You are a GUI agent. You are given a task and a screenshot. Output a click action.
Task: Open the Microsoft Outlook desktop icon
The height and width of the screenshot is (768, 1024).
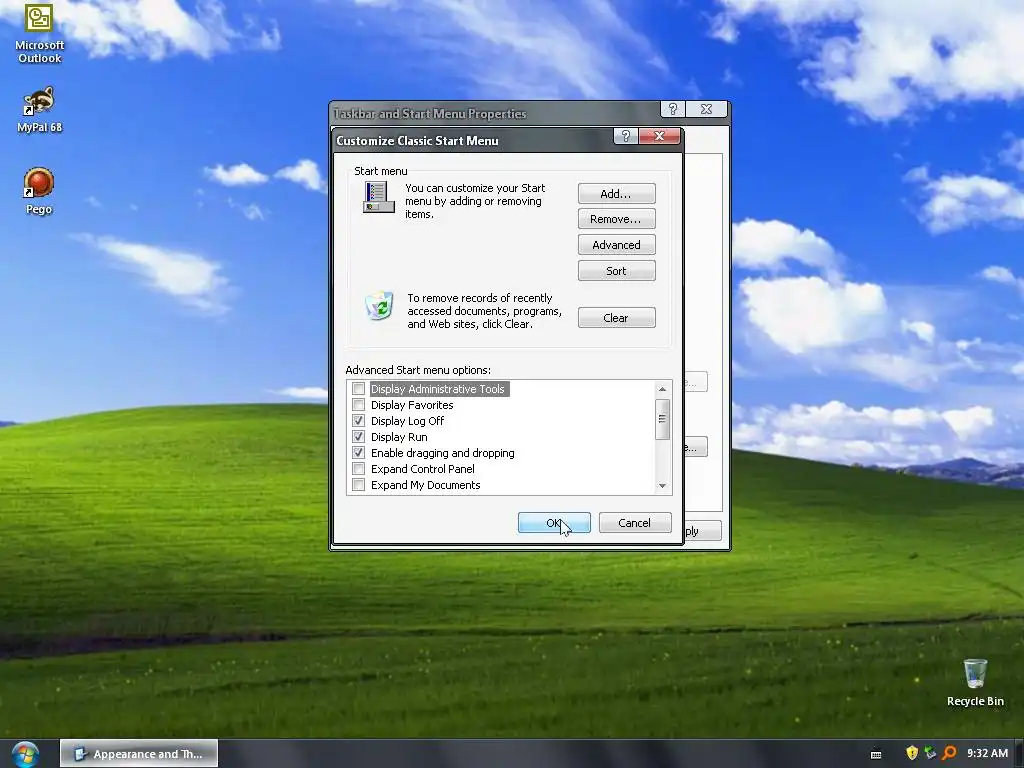(x=39, y=33)
